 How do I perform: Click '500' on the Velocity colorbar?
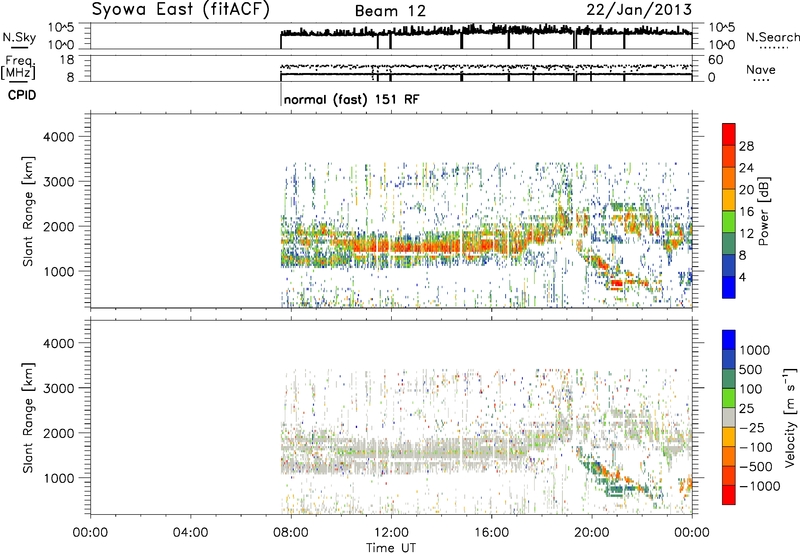click(750, 369)
